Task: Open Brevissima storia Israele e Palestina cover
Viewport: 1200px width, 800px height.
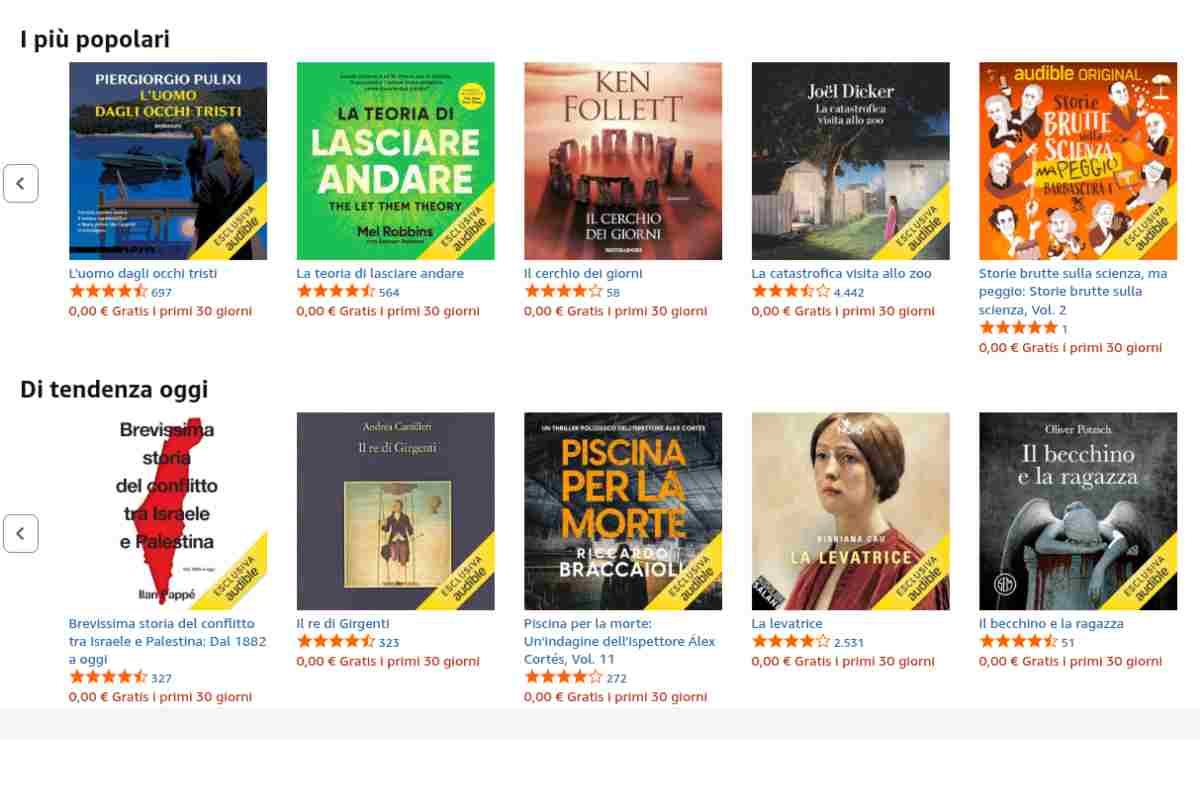Action: (168, 511)
